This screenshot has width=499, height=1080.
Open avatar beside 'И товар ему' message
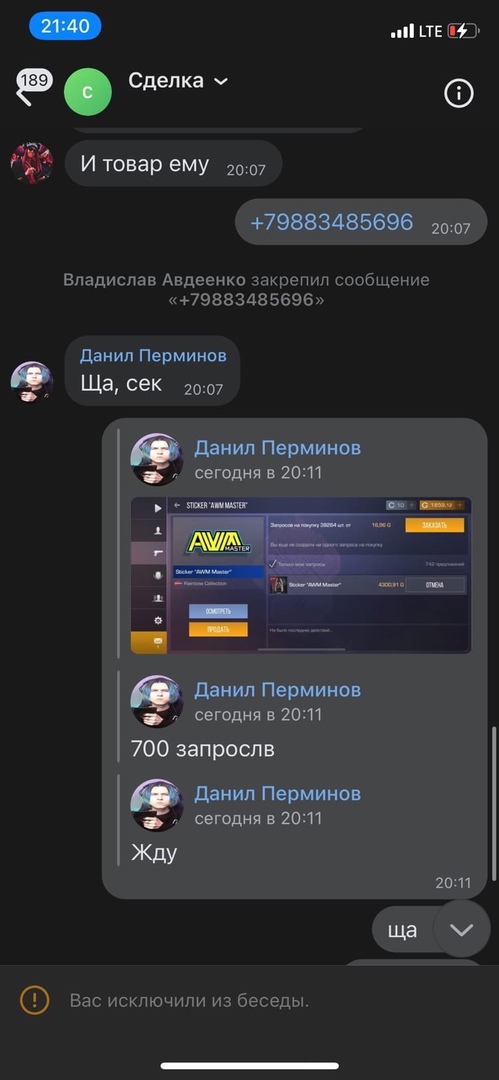tap(32, 163)
